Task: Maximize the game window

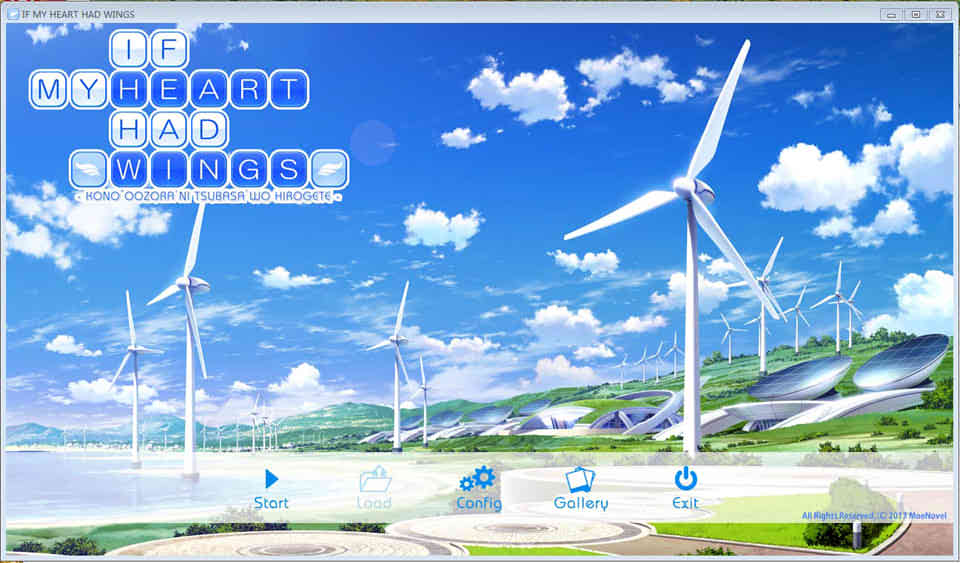Action: point(916,14)
